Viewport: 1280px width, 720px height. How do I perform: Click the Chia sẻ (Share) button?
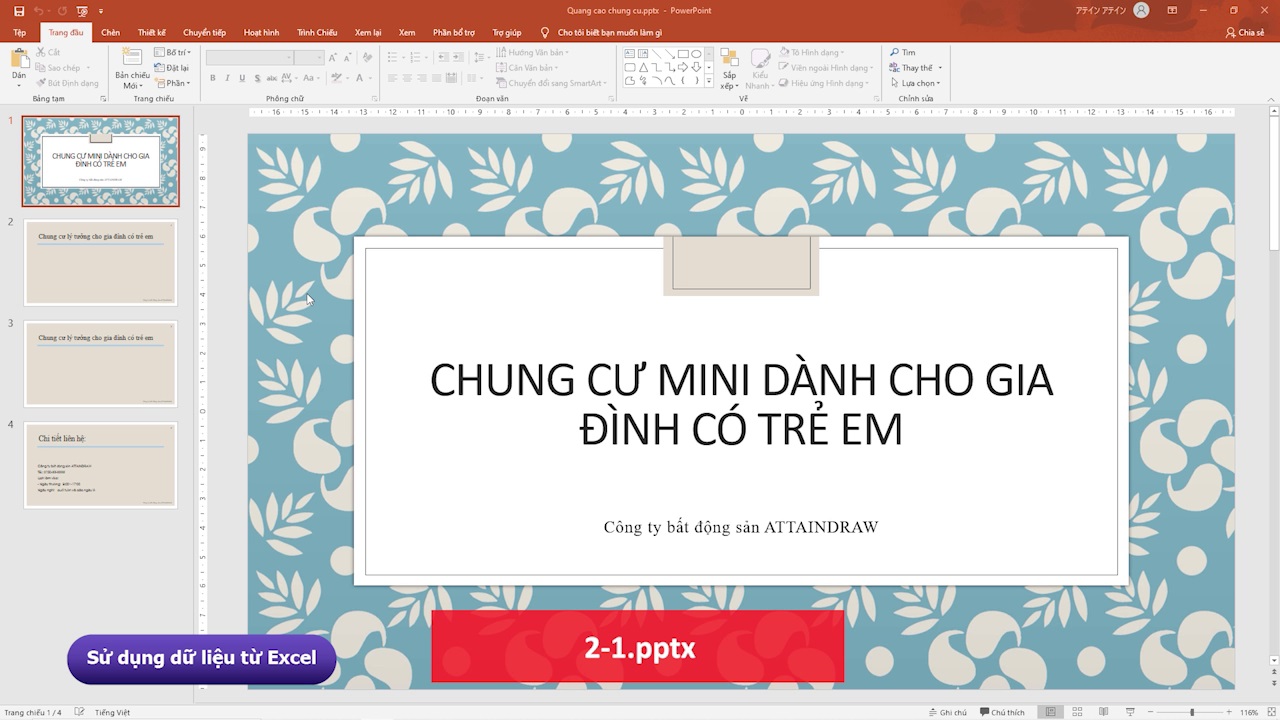click(1245, 32)
